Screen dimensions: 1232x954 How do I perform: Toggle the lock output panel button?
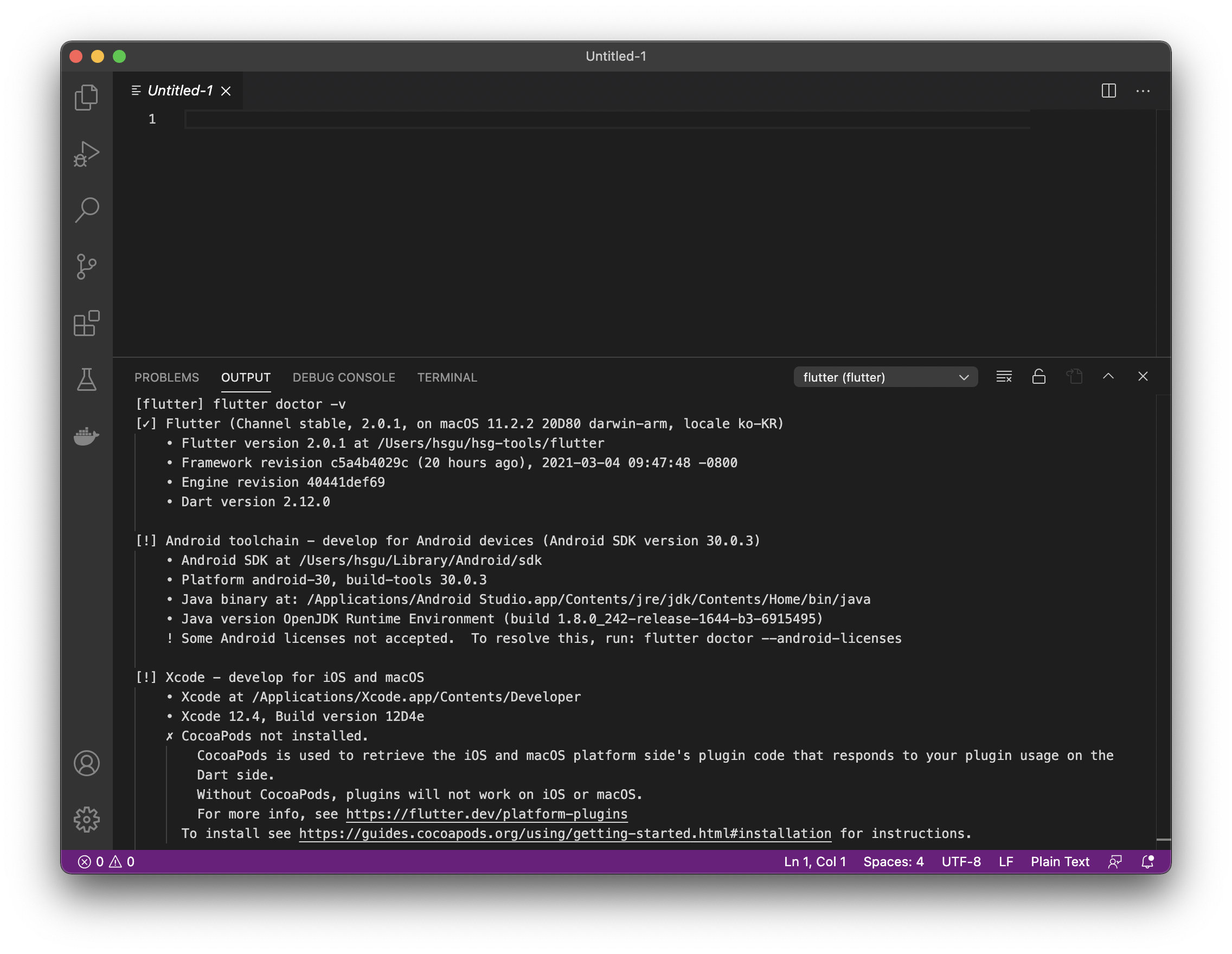tap(1040, 376)
